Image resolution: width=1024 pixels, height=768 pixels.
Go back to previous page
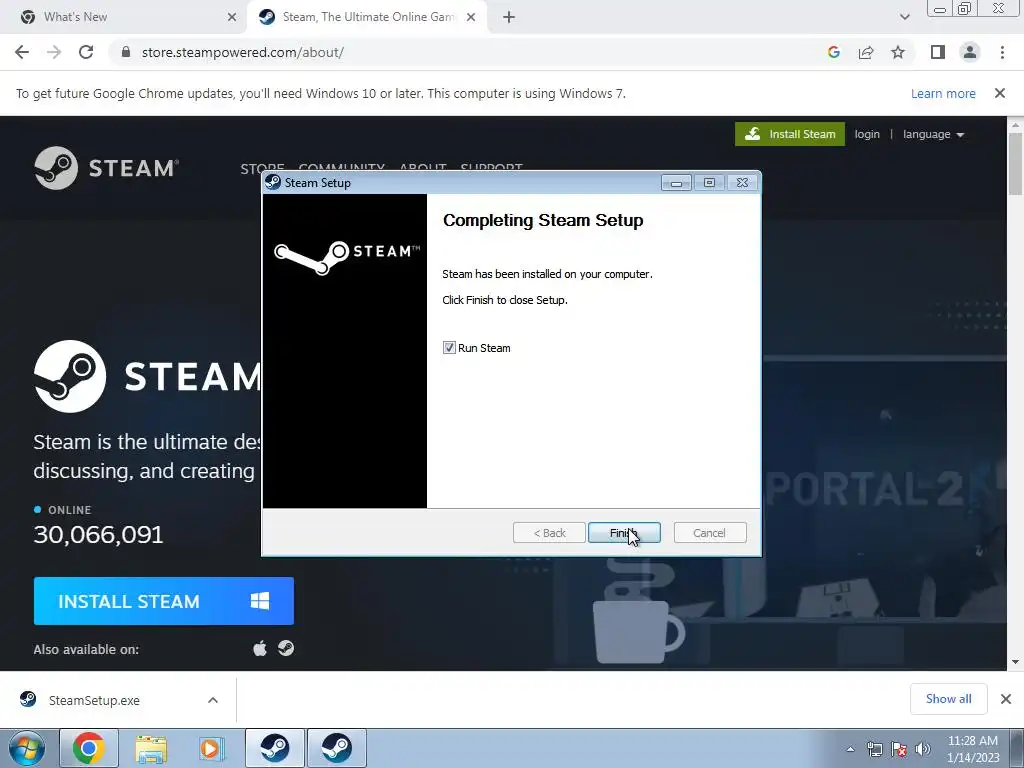22,52
